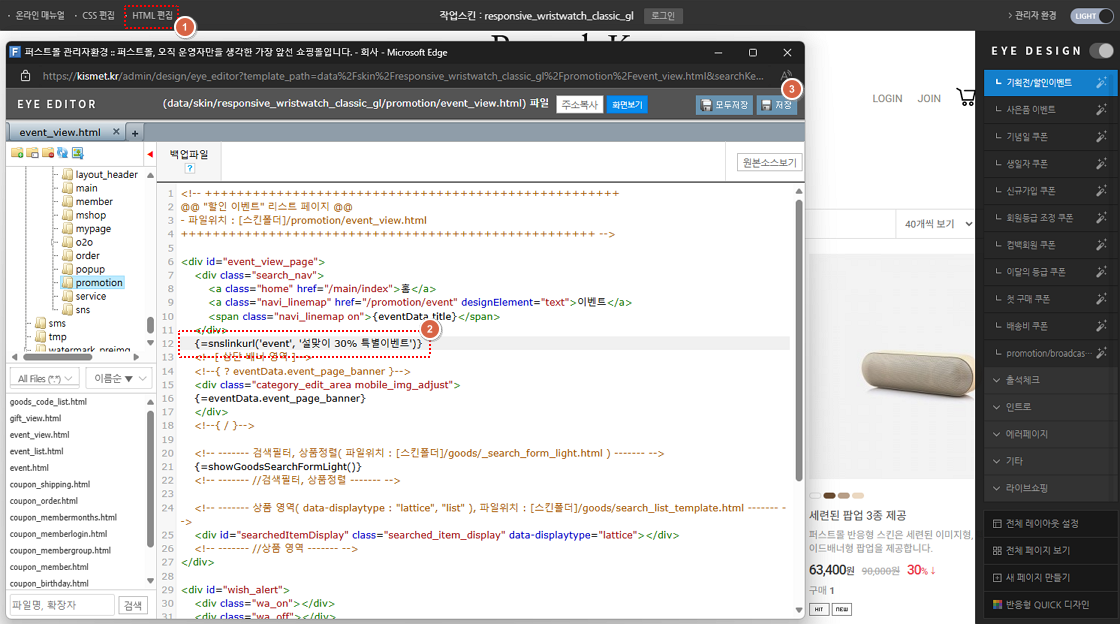Click magic wand icon for 사은품 이벤트

pyautogui.click(x=1101, y=110)
